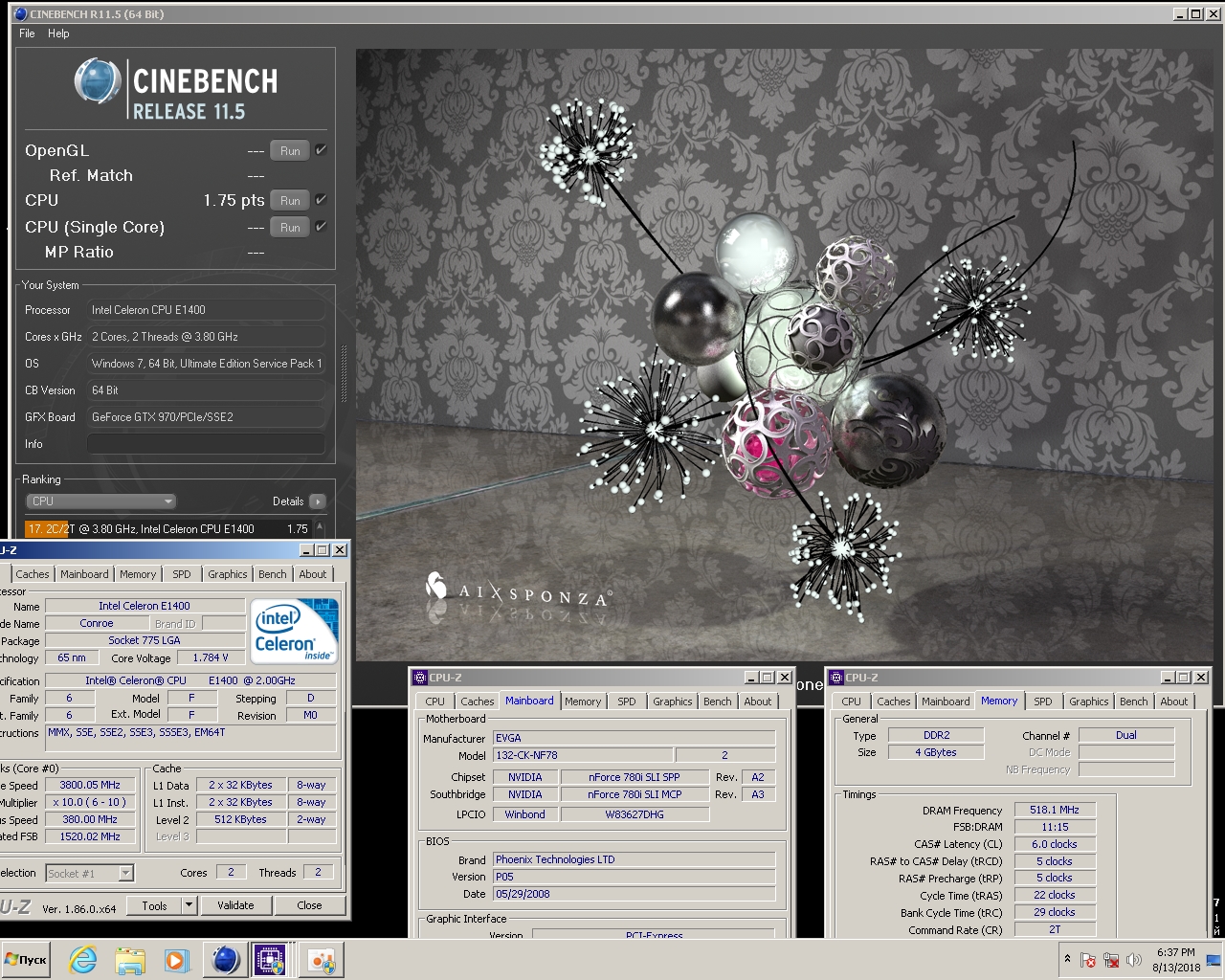Open the Ranking CPU dropdown
Viewport: 1225px width, 980px height.
click(100, 501)
